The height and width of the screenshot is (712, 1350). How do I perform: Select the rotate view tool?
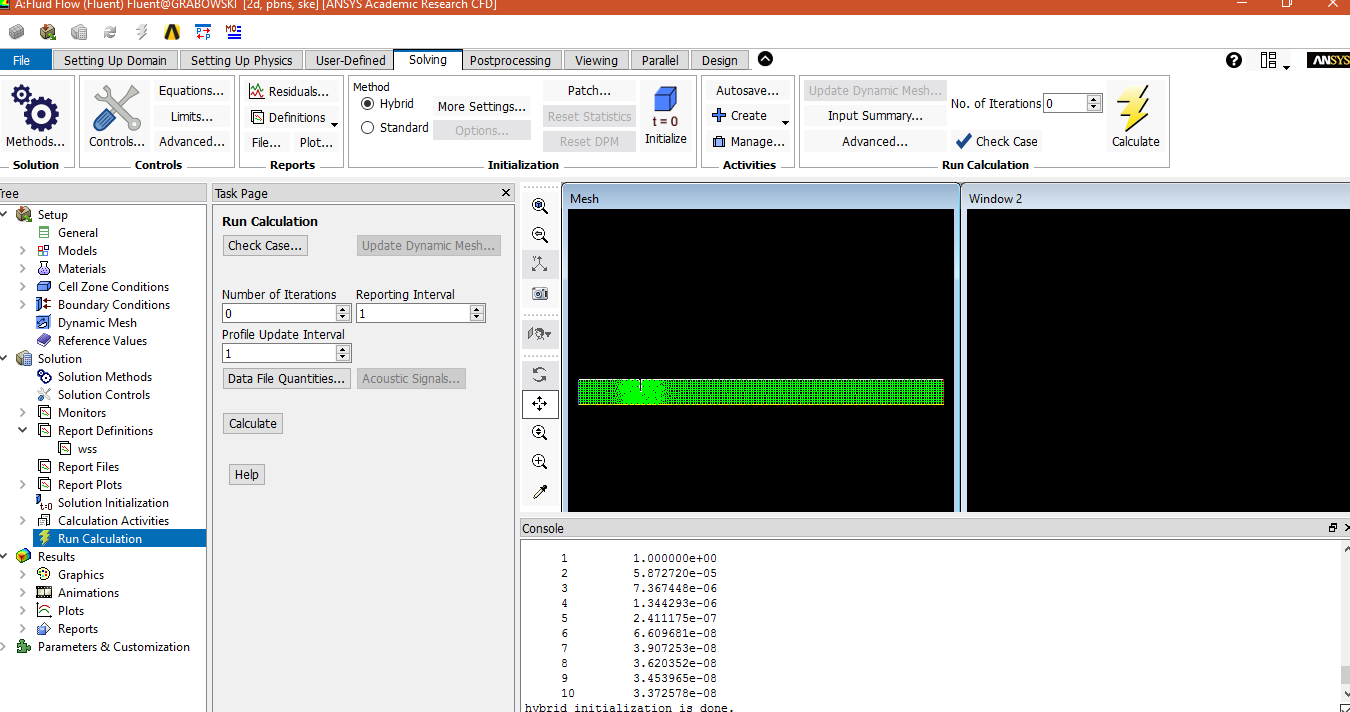[x=540, y=374]
